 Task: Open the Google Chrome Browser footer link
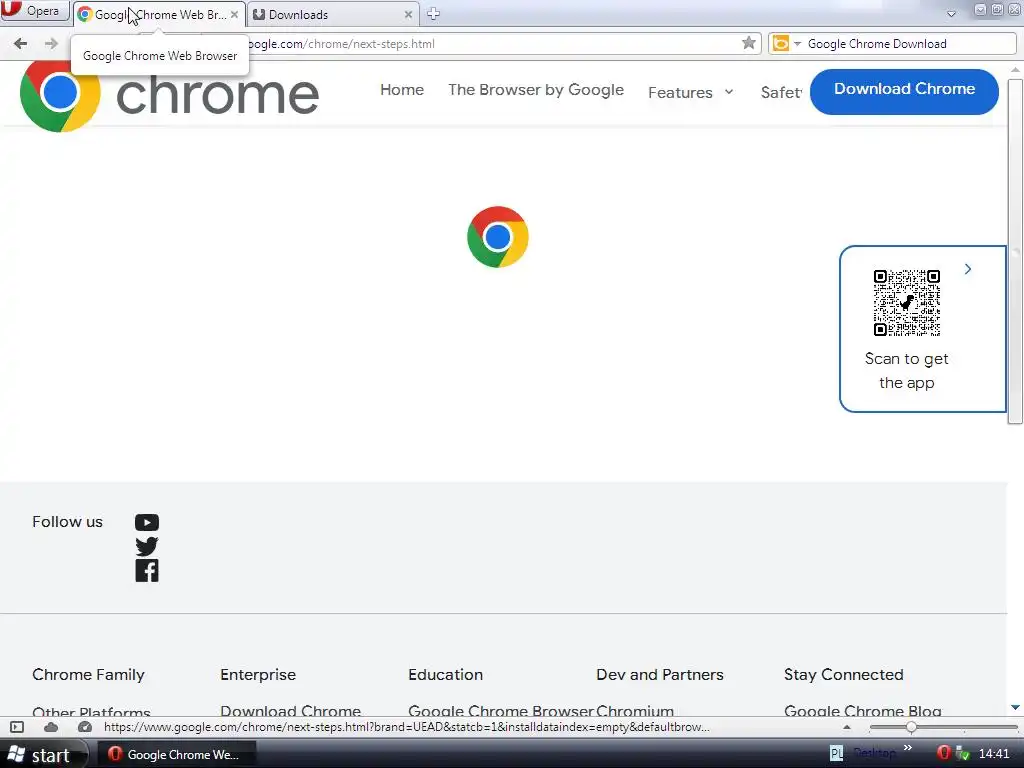pyautogui.click(x=501, y=711)
